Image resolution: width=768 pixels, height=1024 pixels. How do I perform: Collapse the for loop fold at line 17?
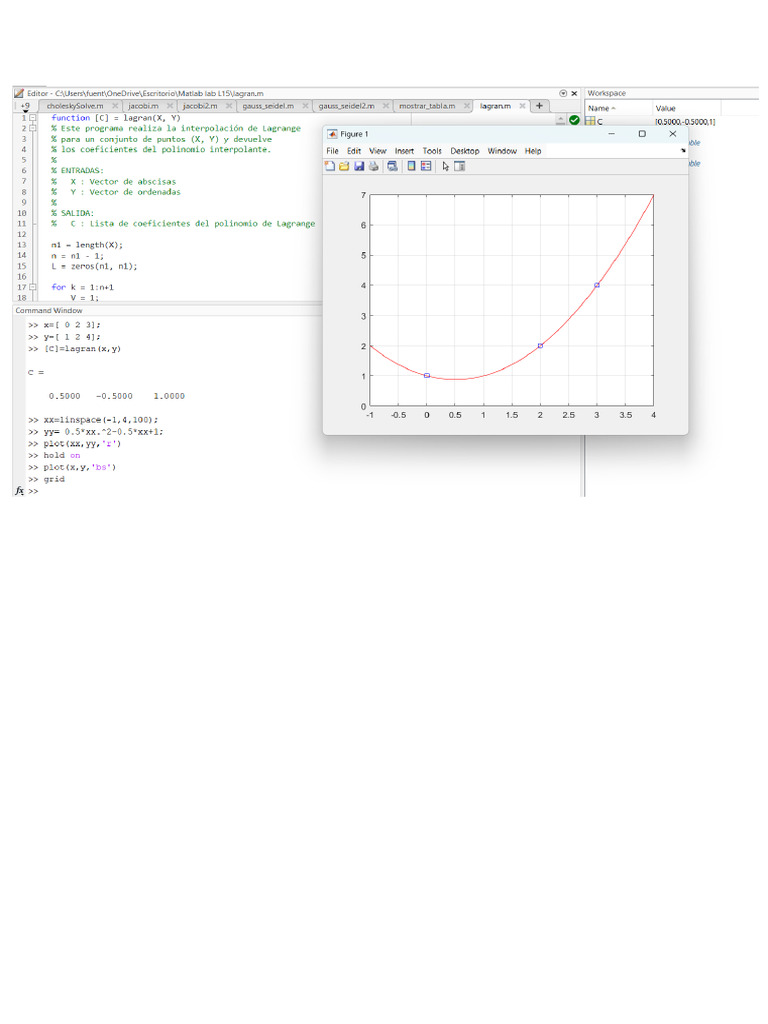click(32, 287)
